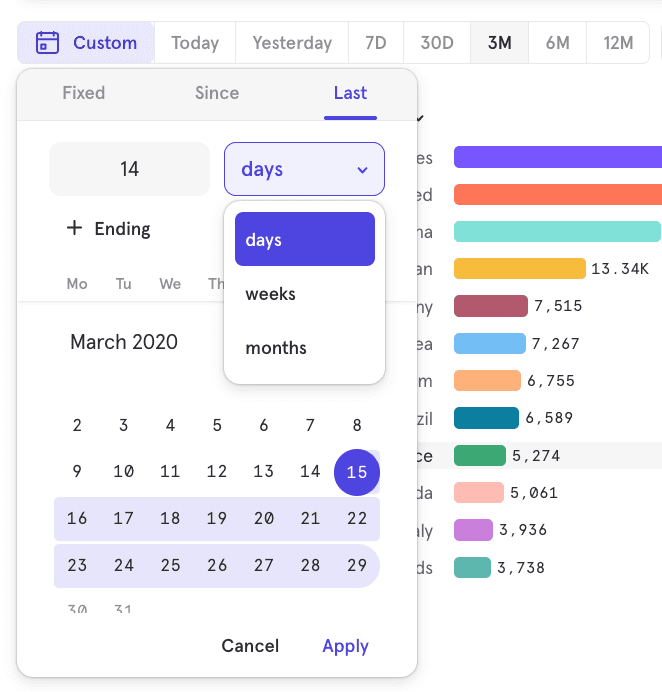
Task: Click the yellow 13.34K bar
Action: click(x=519, y=269)
